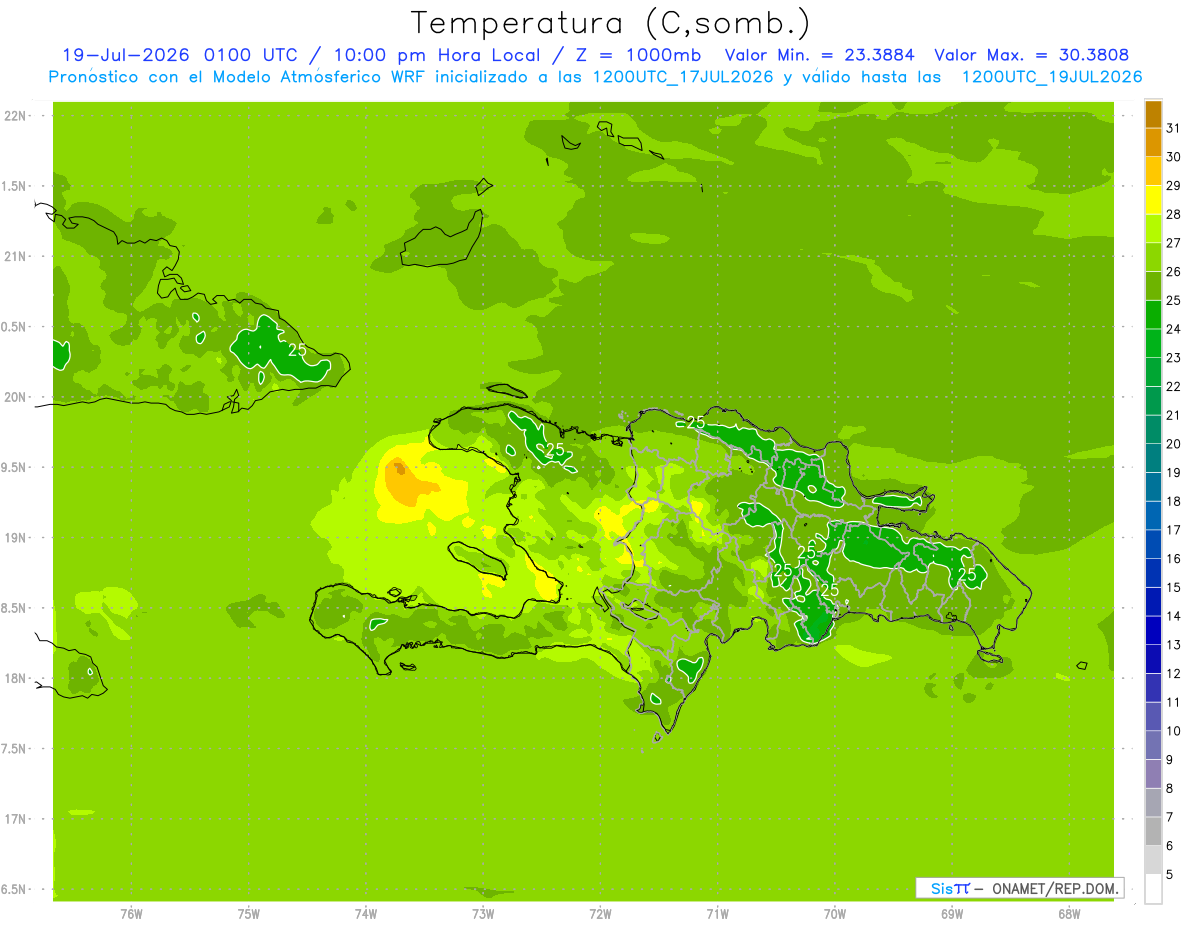This screenshot has height=927, width=1200.
Task: Click the "70W" longitude label
Action: coord(834,913)
